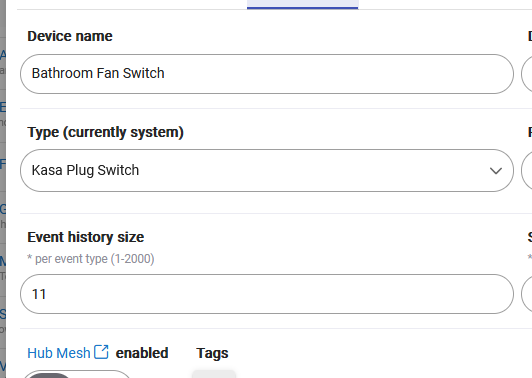Click the dimmed sidebar link starting with A
This screenshot has height=378, width=532.
[3, 55]
